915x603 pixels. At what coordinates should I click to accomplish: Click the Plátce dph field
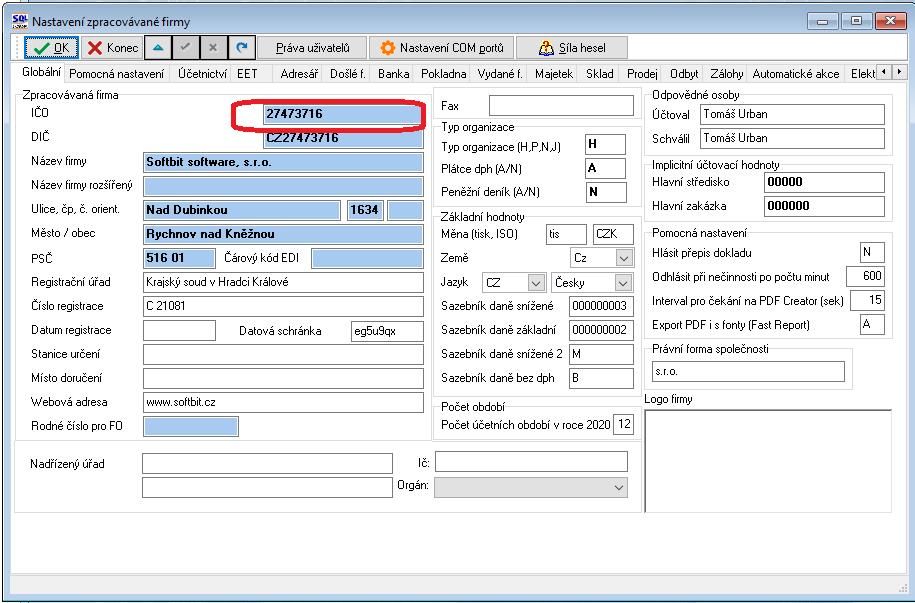click(x=605, y=168)
